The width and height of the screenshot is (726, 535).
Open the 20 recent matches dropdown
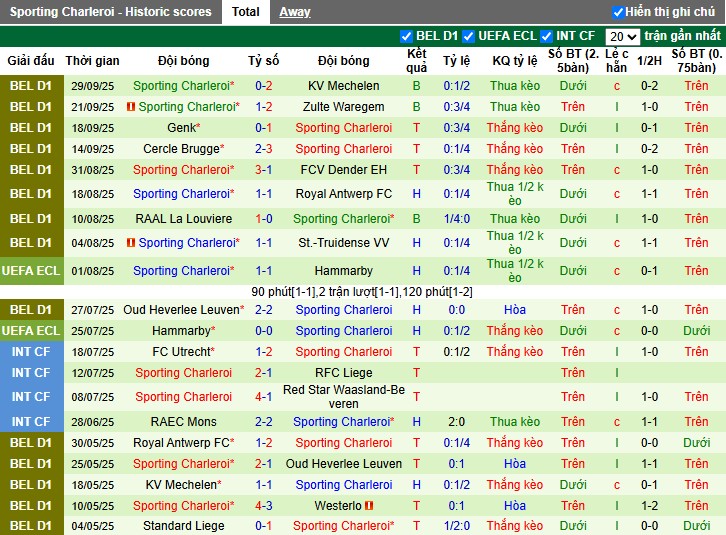622,36
